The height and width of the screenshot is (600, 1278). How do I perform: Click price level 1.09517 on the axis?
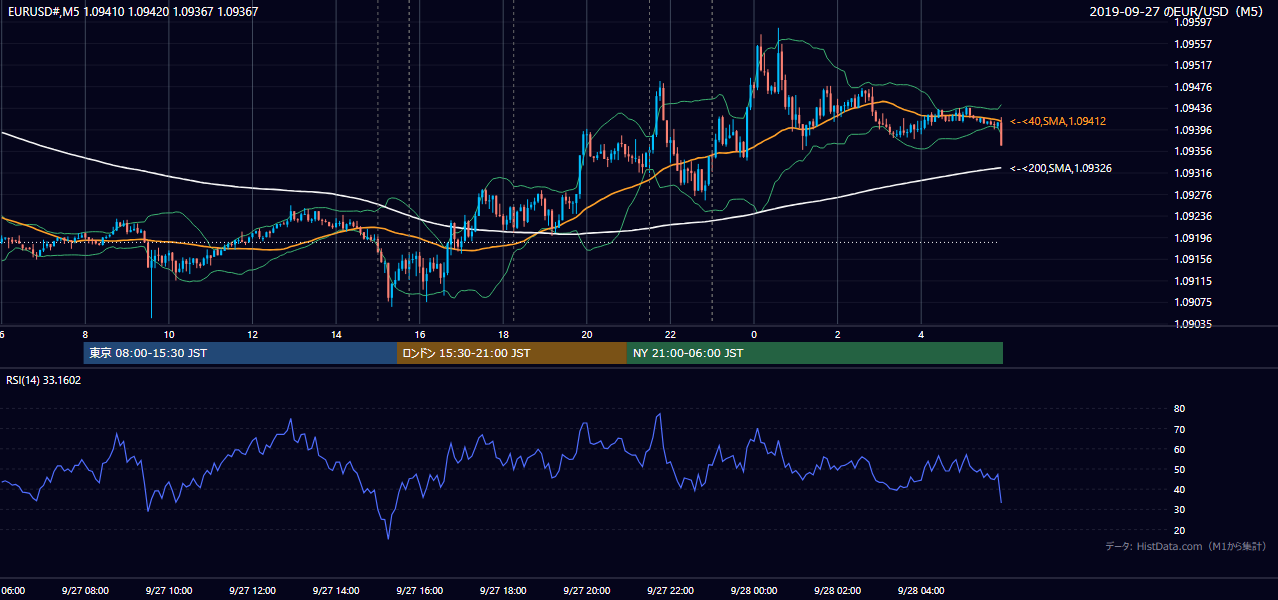coord(1193,65)
